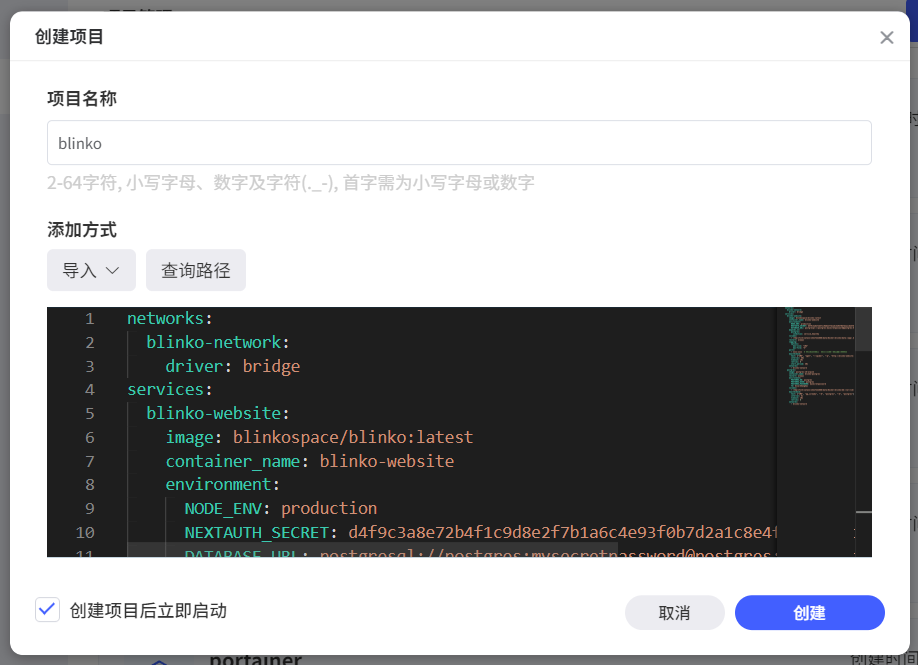This screenshot has width=918, height=665.
Task: Click 'services:' on line 4
Action: pyautogui.click(x=170, y=390)
